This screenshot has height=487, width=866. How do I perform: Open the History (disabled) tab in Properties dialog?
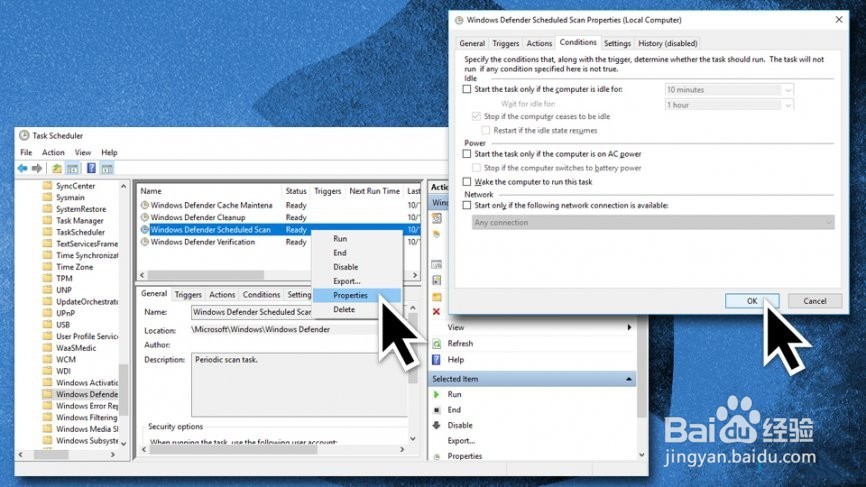pyautogui.click(x=668, y=43)
